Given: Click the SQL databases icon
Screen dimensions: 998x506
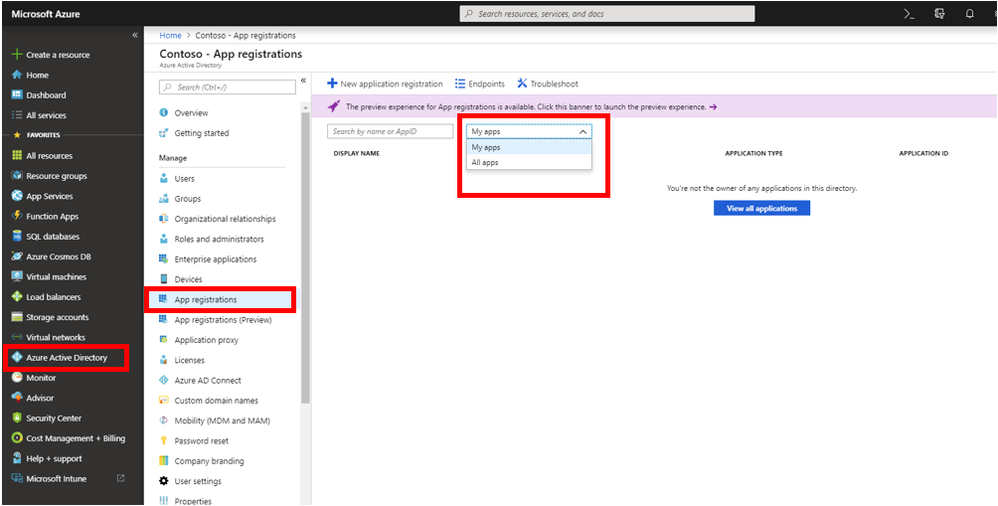Looking at the screenshot, I should coord(17,236).
